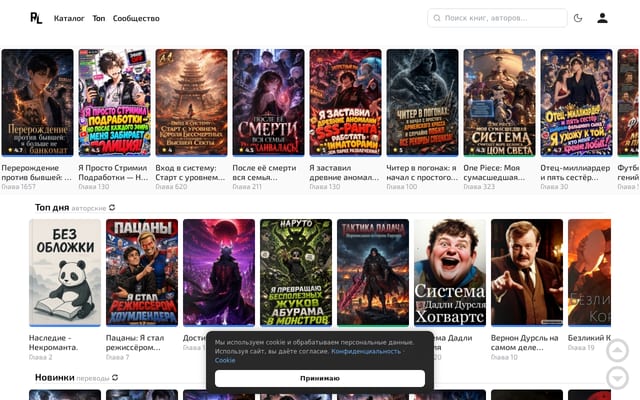The width and height of the screenshot is (640, 400).
Task: Click title 'Я заставил древние аномалии'
Action: [x=344, y=173]
